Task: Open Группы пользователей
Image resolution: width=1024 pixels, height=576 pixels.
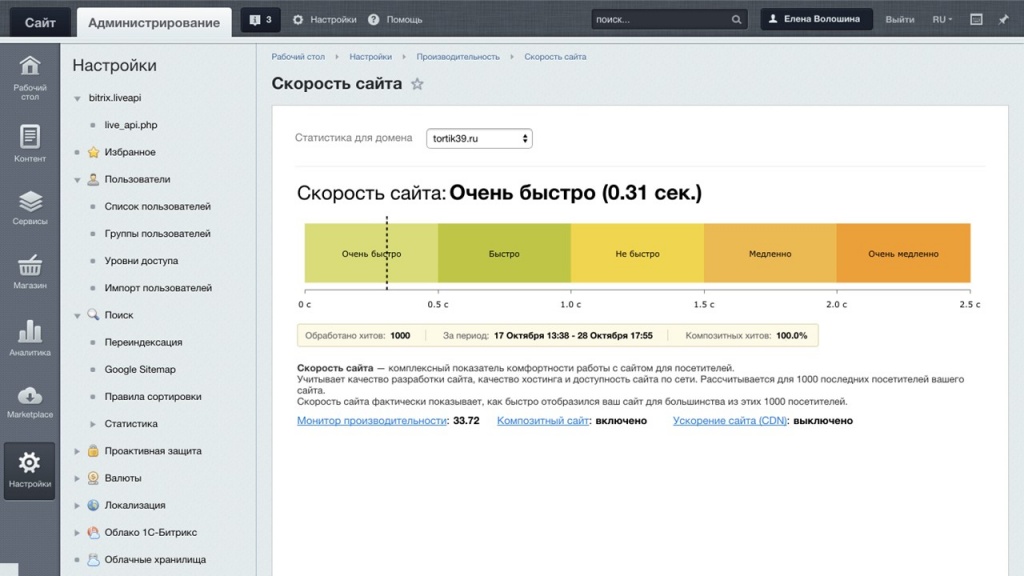Action: click(157, 234)
